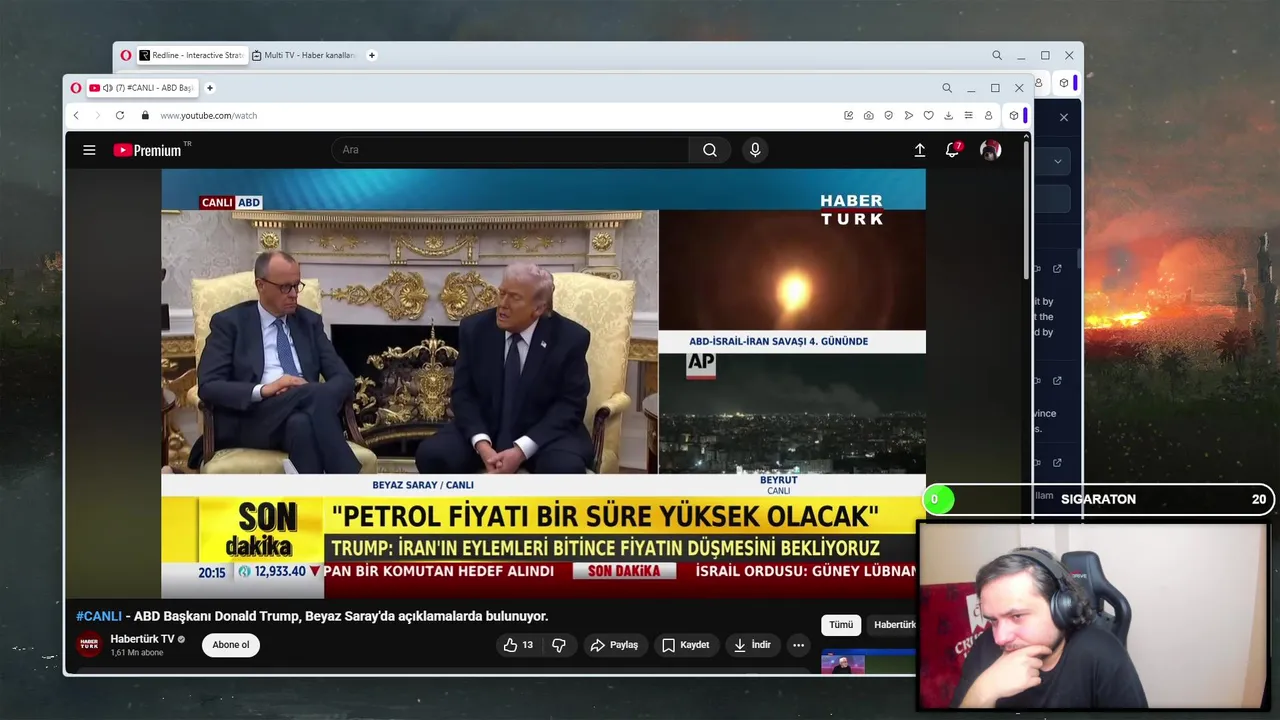
Task: Click the live video player
Action: pyautogui.click(x=543, y=383)
